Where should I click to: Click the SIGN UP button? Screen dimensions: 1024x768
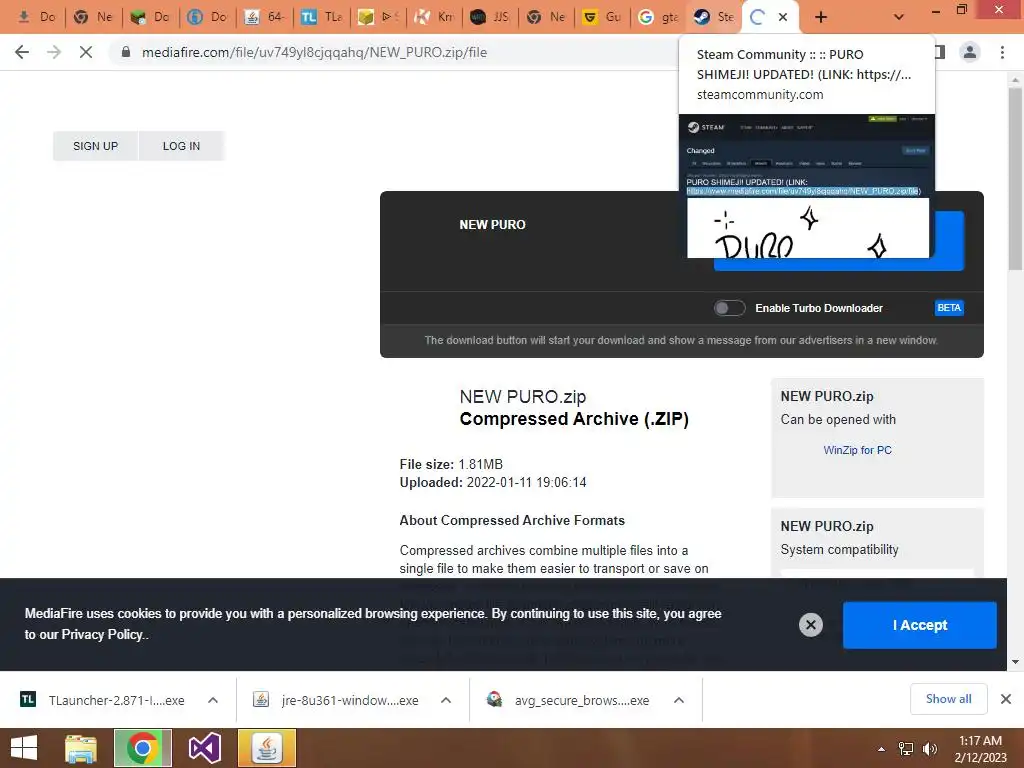[95, 146]
